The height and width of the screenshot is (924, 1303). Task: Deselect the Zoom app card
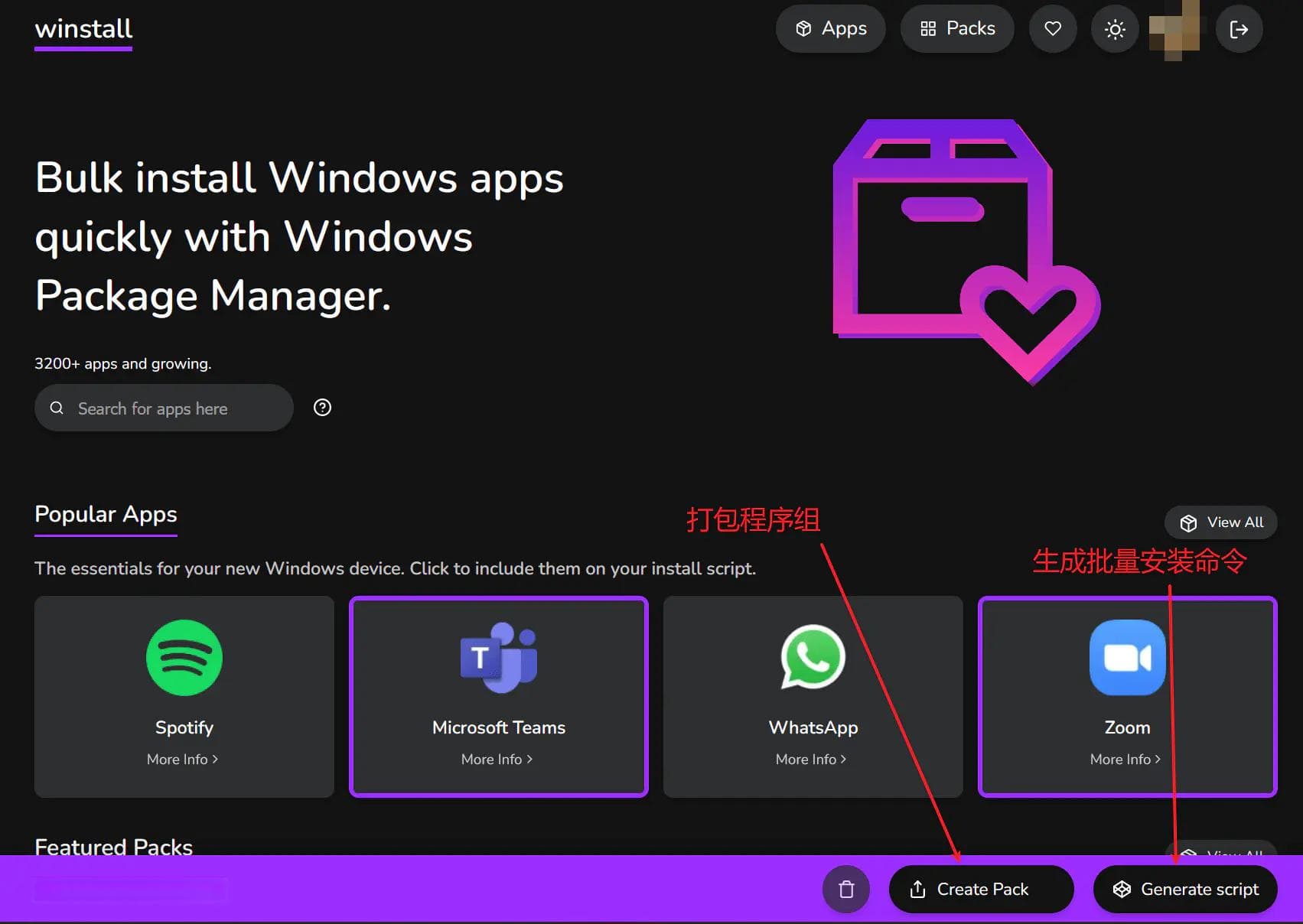[x=1127, y=697]
